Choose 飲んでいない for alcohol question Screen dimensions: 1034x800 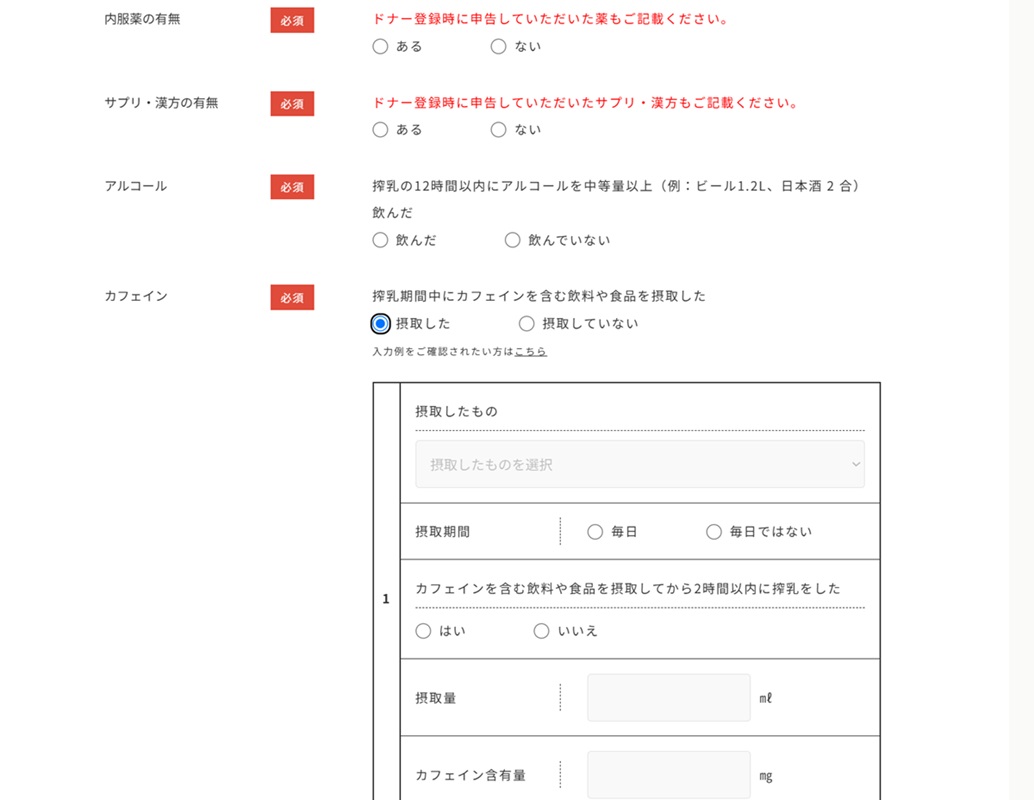click(512, 240)
